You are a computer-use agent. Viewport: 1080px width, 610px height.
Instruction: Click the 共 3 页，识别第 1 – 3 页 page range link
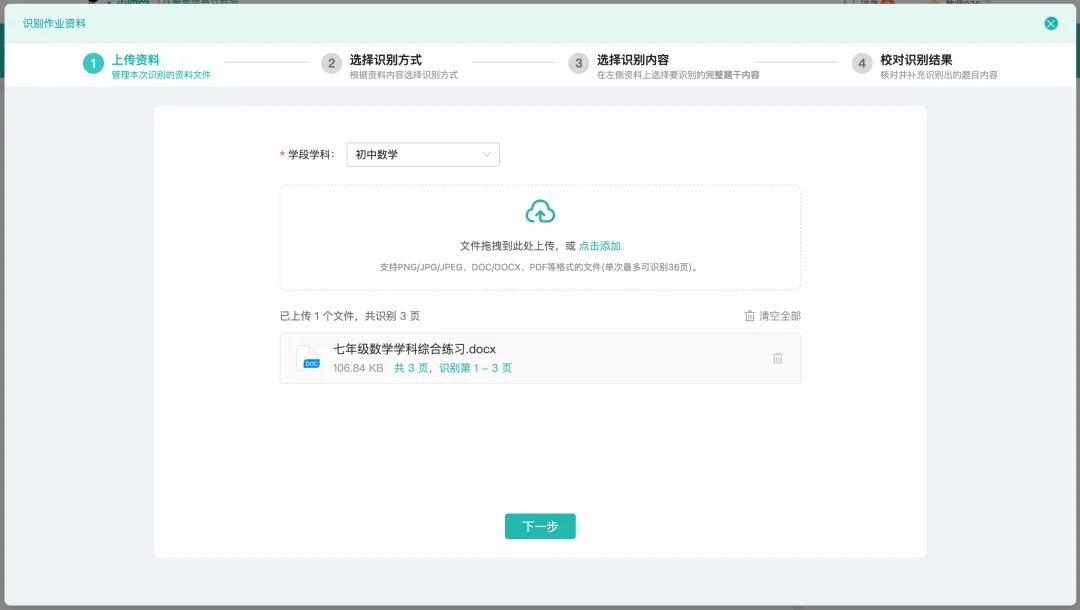click(x=453, y=368)
